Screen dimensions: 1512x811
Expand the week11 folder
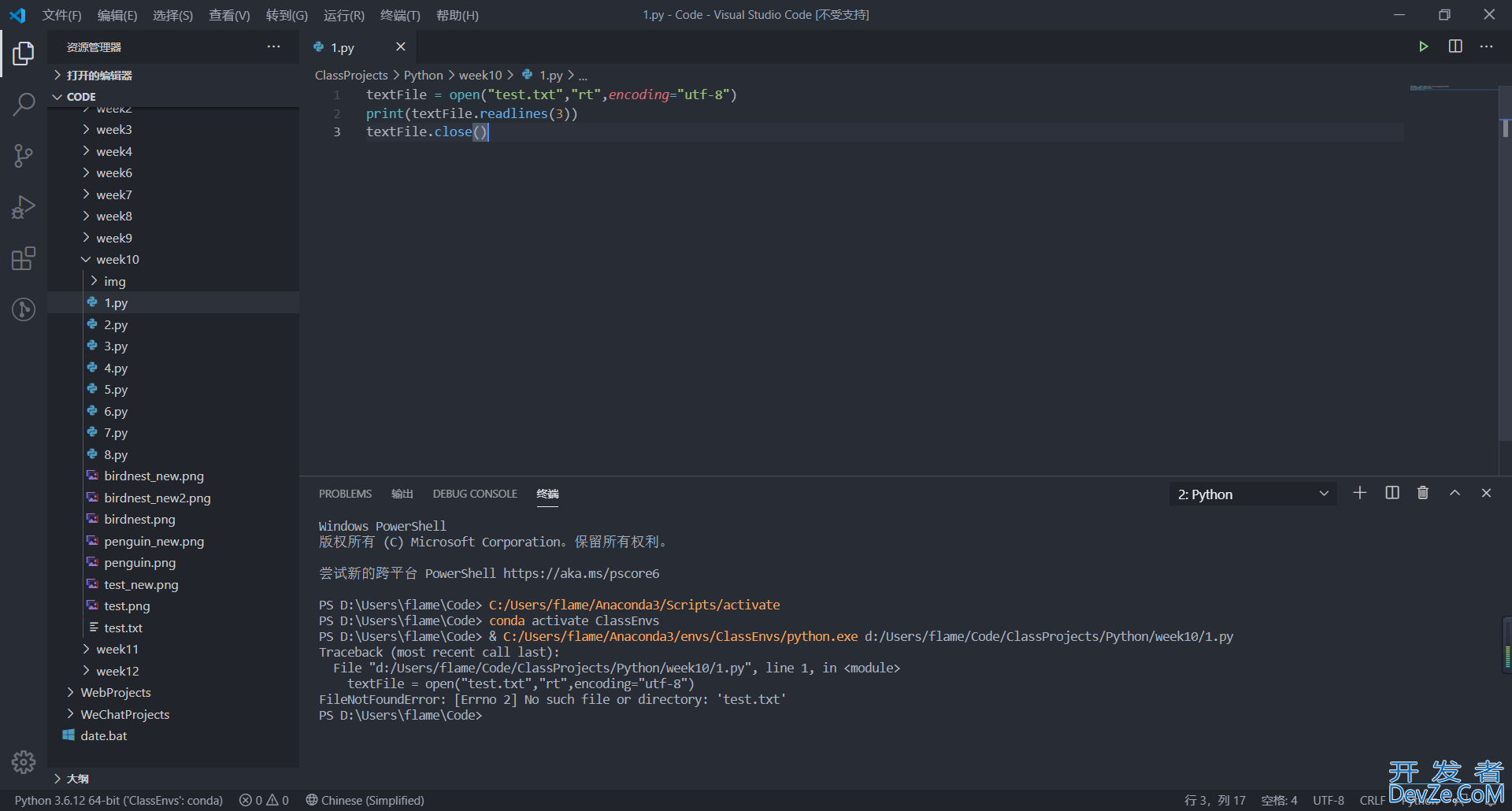(x=117, y=650)
